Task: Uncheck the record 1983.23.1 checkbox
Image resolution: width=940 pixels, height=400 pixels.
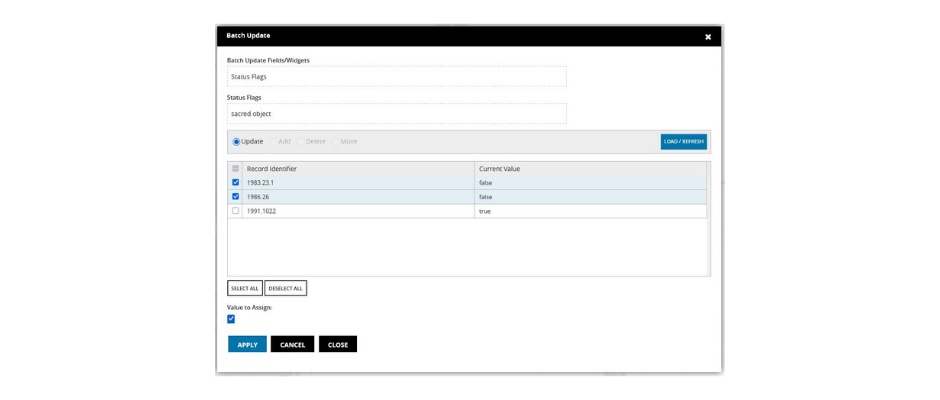Action: (235, 182)
